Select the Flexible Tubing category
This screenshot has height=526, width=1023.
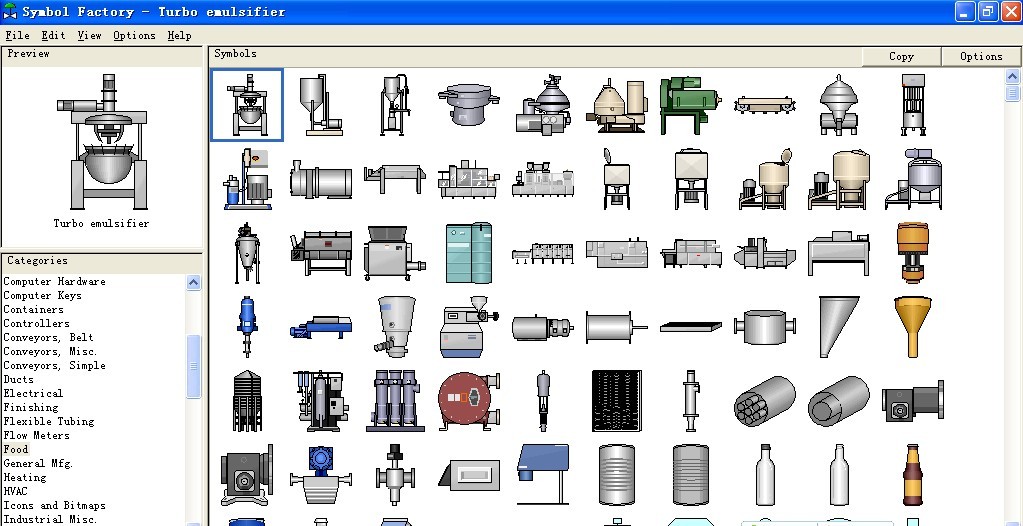click(x=49, y=422)
